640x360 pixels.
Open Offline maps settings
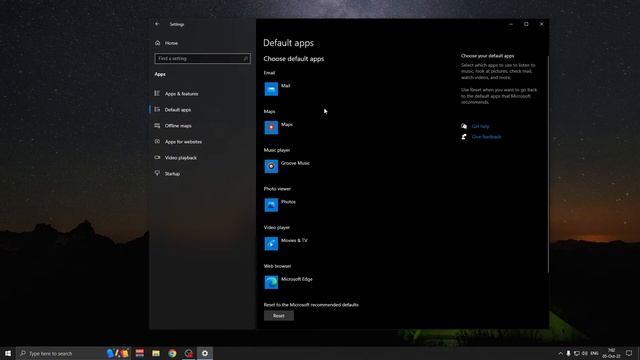[x=178, y=125]
